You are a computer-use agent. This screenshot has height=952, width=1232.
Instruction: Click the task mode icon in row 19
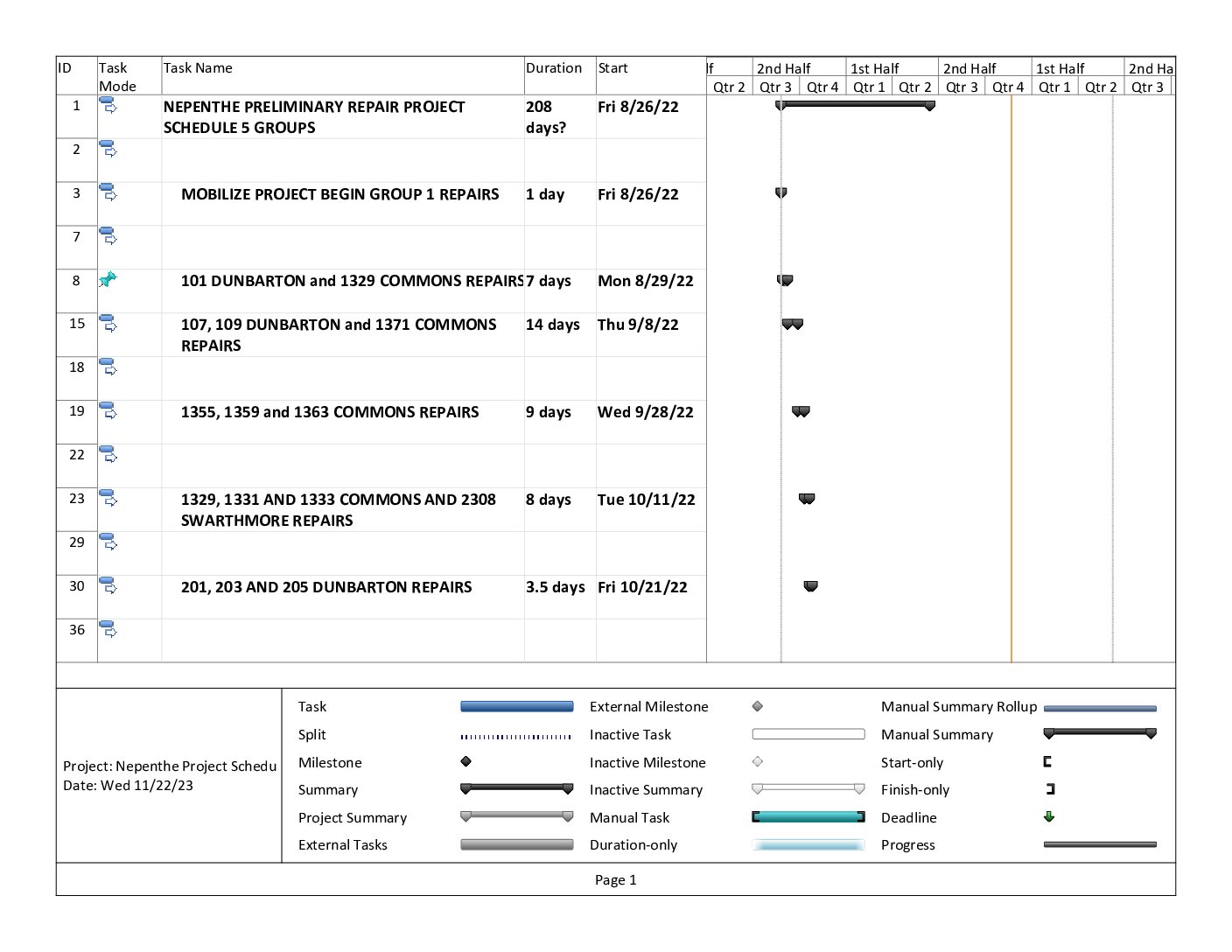click(x=108, y=411)
